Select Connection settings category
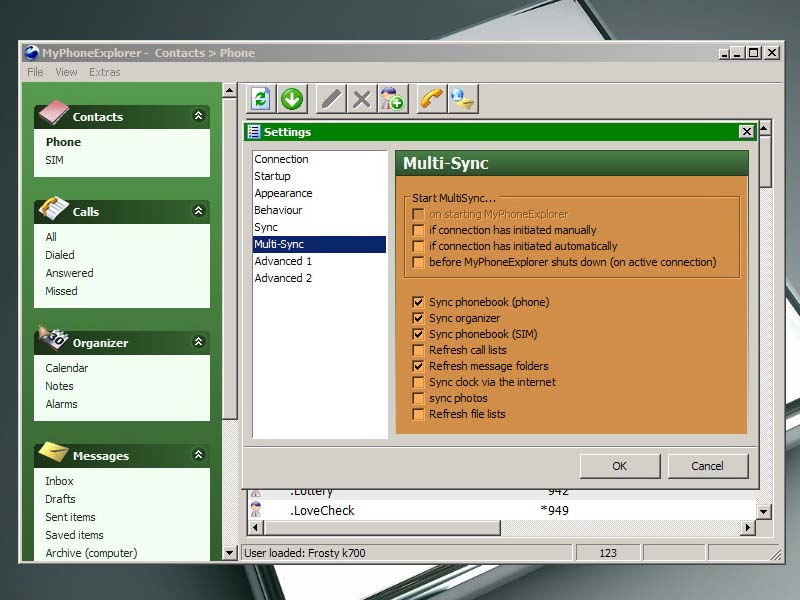 (x=319, y=159)
